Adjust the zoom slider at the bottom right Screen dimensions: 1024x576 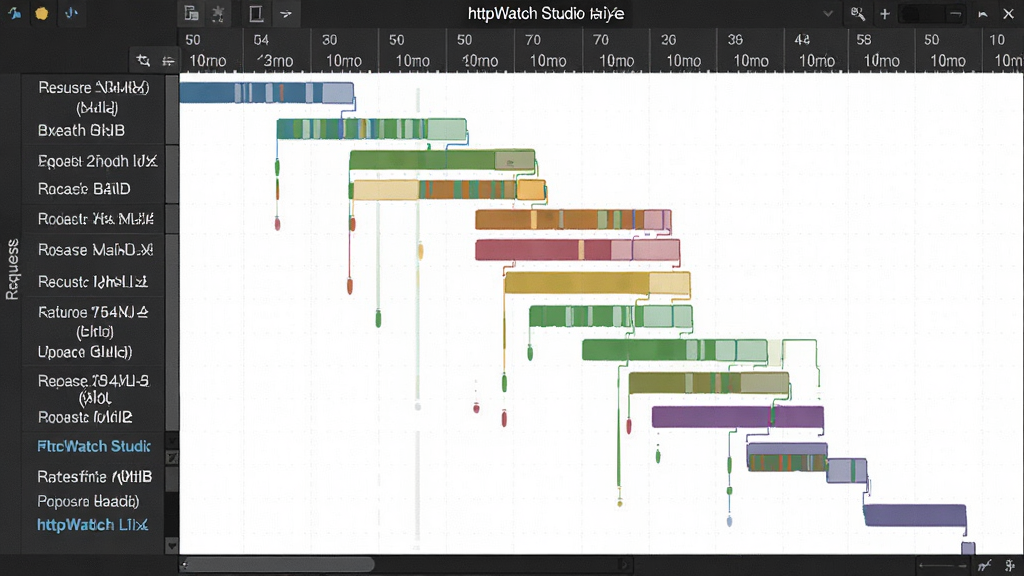coord(942,566)
